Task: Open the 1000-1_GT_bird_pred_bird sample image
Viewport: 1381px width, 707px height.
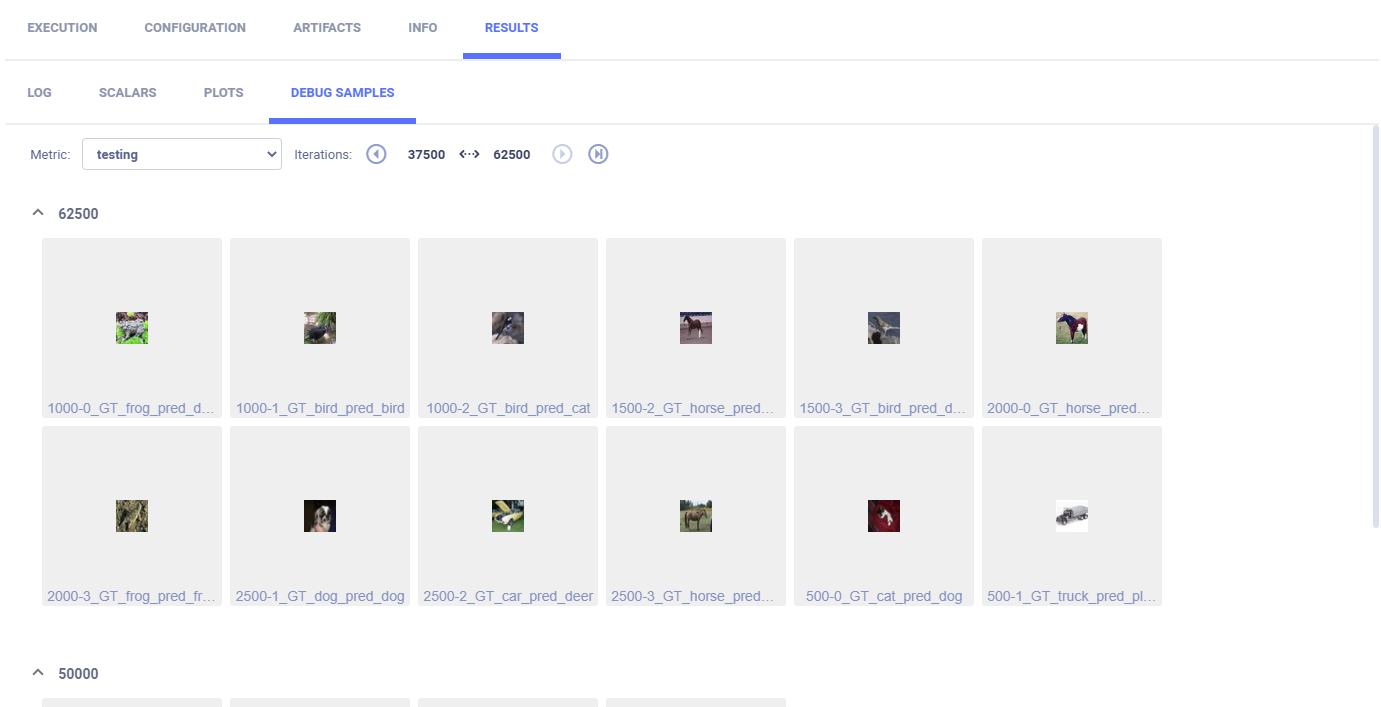Action: (320, 328)
